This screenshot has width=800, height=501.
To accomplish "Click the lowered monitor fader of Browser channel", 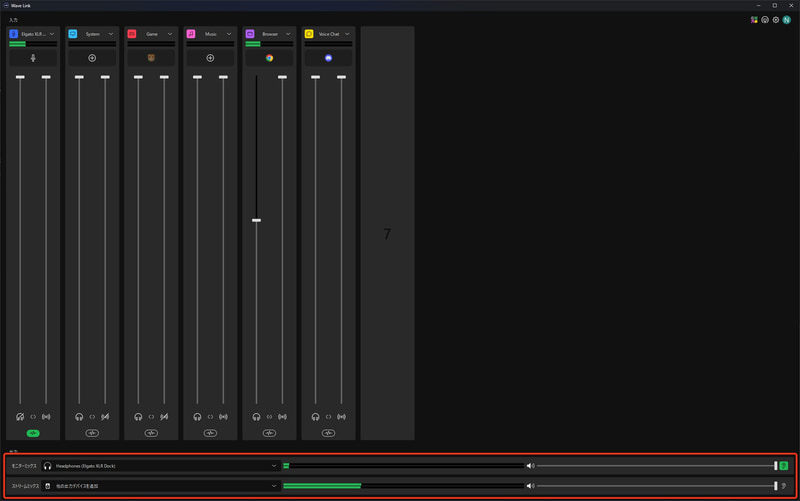I will coord(257,220).
